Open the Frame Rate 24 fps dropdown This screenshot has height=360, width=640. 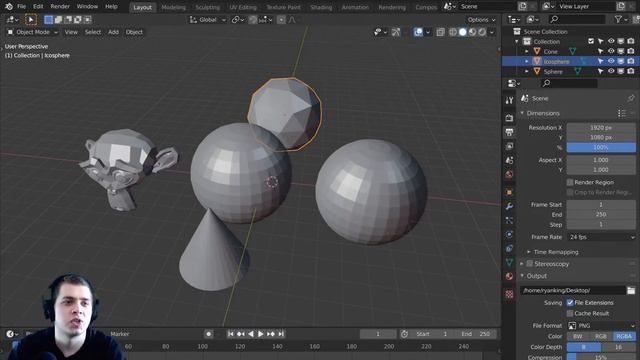coord(601,237)
